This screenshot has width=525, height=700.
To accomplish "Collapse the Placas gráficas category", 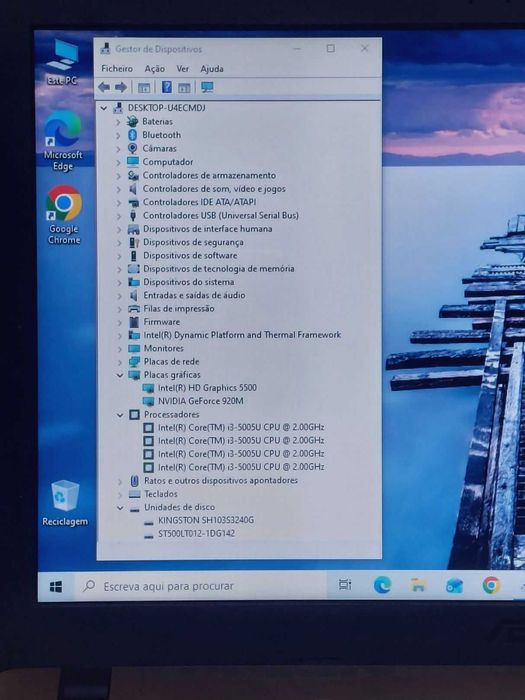I will click(120, 375).
